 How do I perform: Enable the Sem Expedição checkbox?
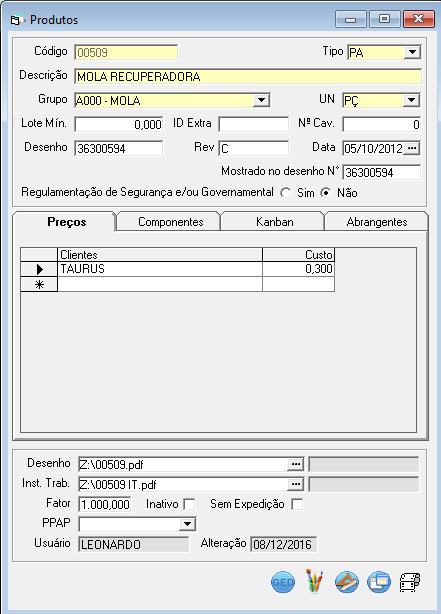[x=297, y=504]
